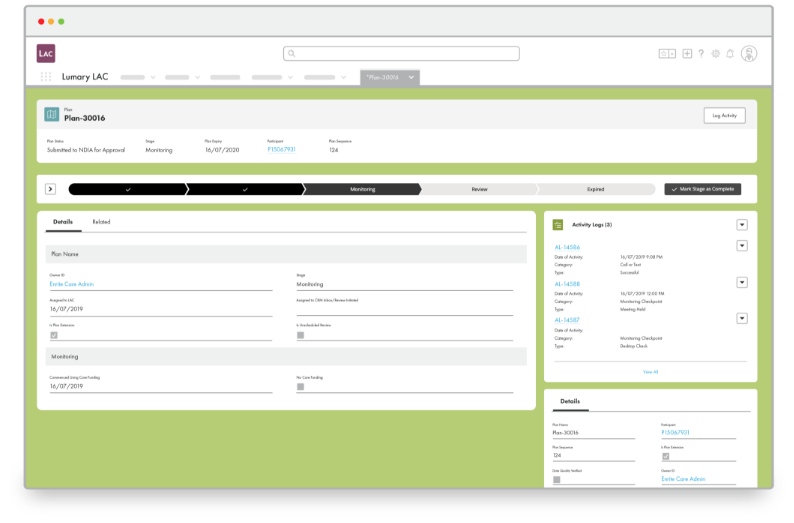This screenshot has width=794, height=523.
Task: Click the 'Lumary LAC' app name
Action: (x=85, y=76)
